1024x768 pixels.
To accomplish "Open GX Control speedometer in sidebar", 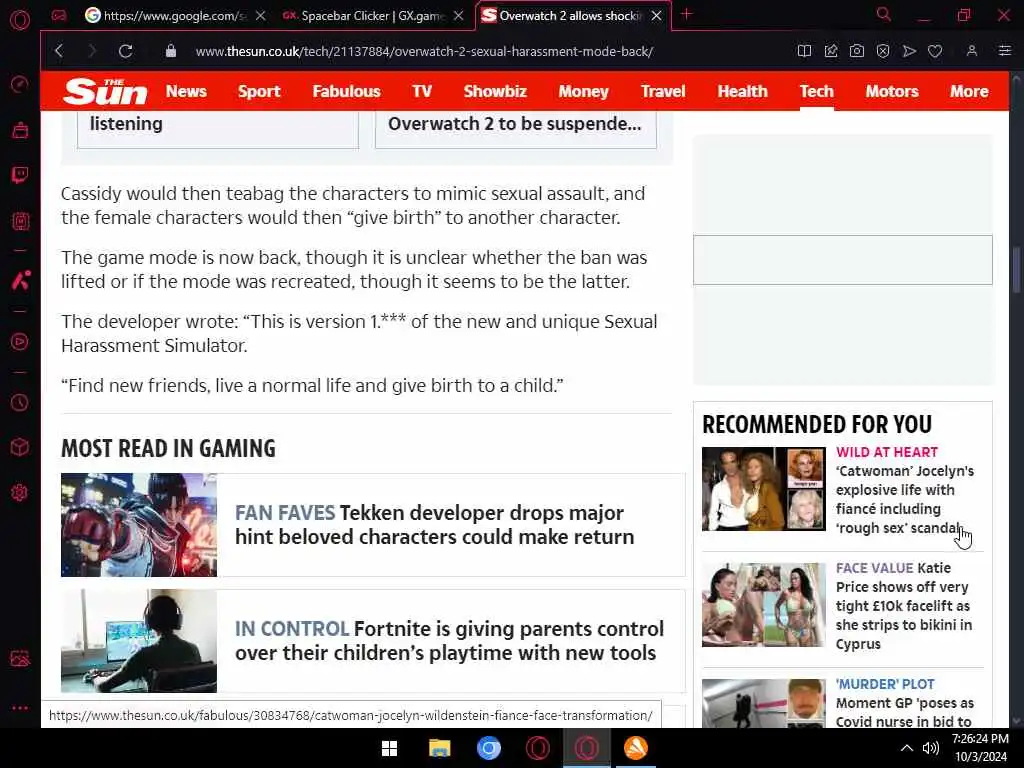I will click(20, 84).
